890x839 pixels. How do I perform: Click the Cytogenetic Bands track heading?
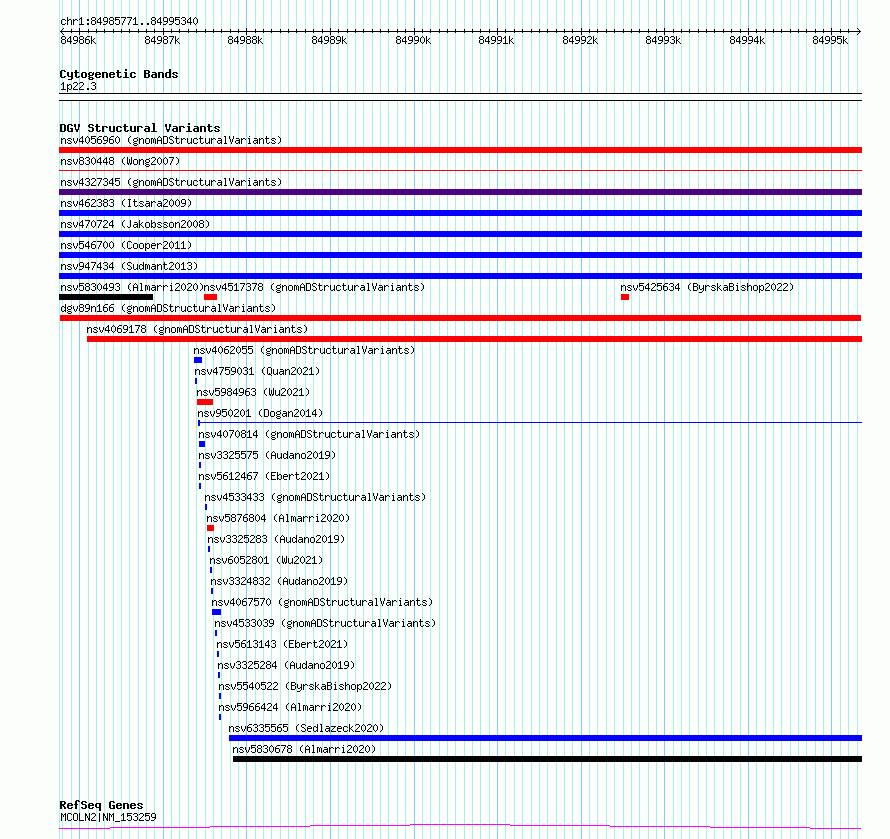coord(119,74)
